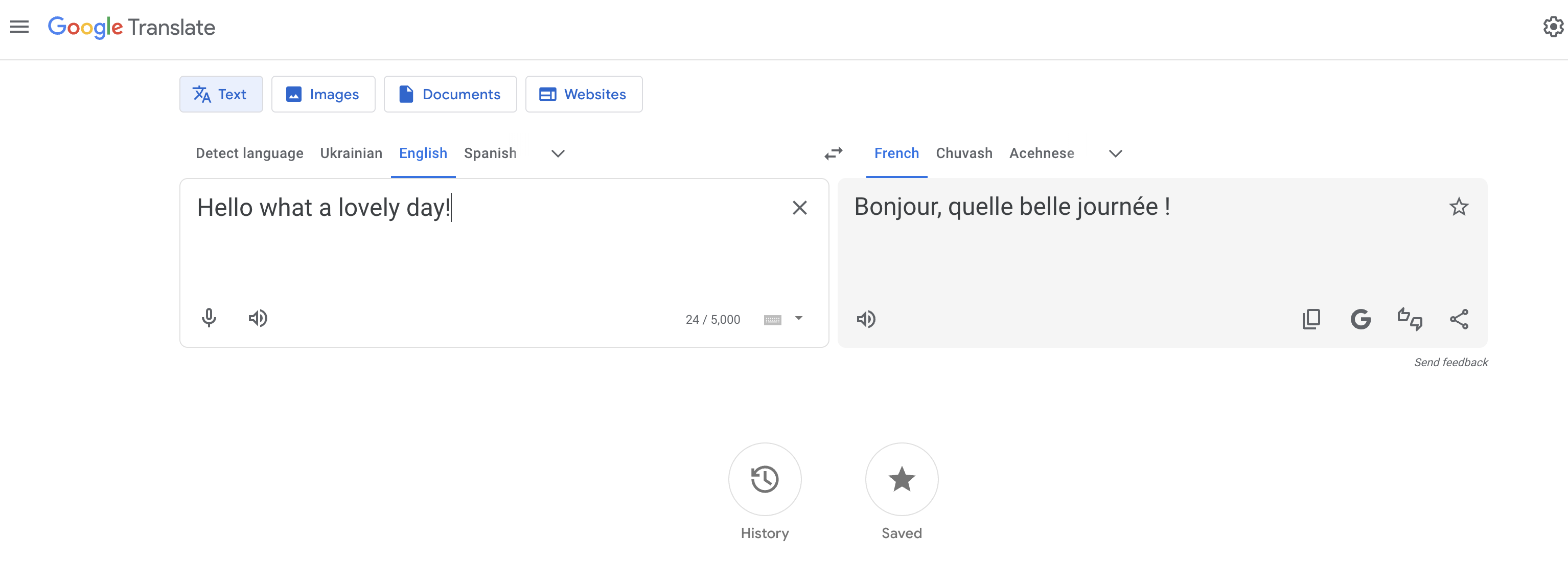Click the microphone icon for voice input

(x=209, y=318)
